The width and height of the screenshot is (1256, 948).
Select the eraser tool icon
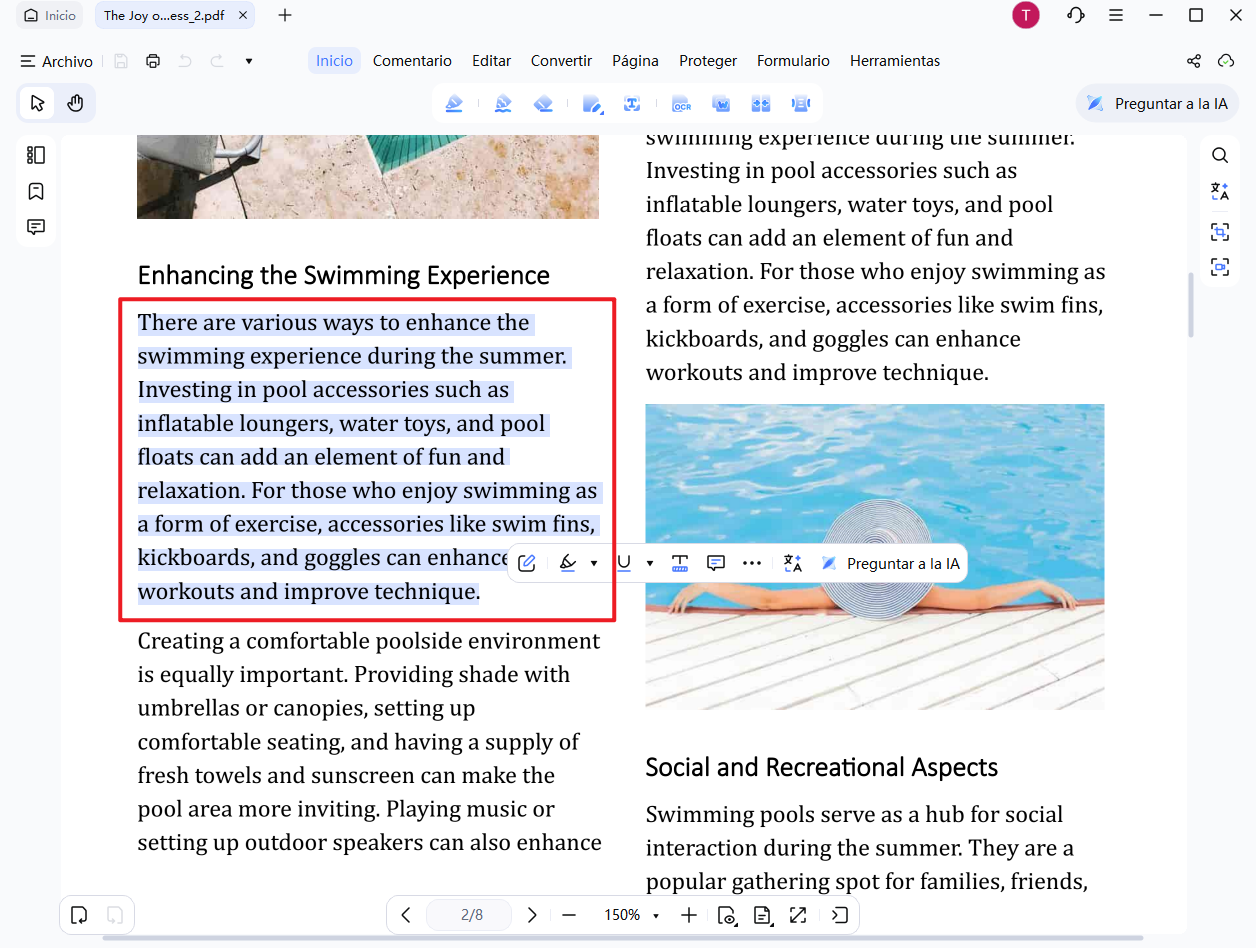pyautogui.click(x=543, y=103)
